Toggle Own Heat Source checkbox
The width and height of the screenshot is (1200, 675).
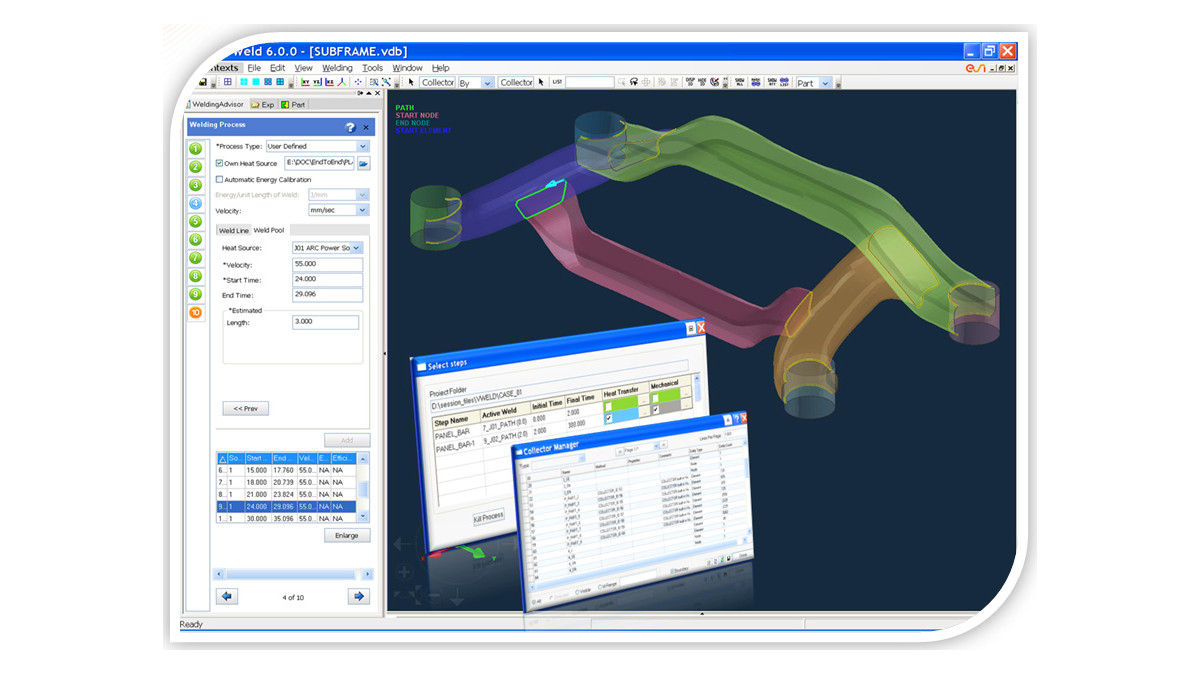[219, 163]
